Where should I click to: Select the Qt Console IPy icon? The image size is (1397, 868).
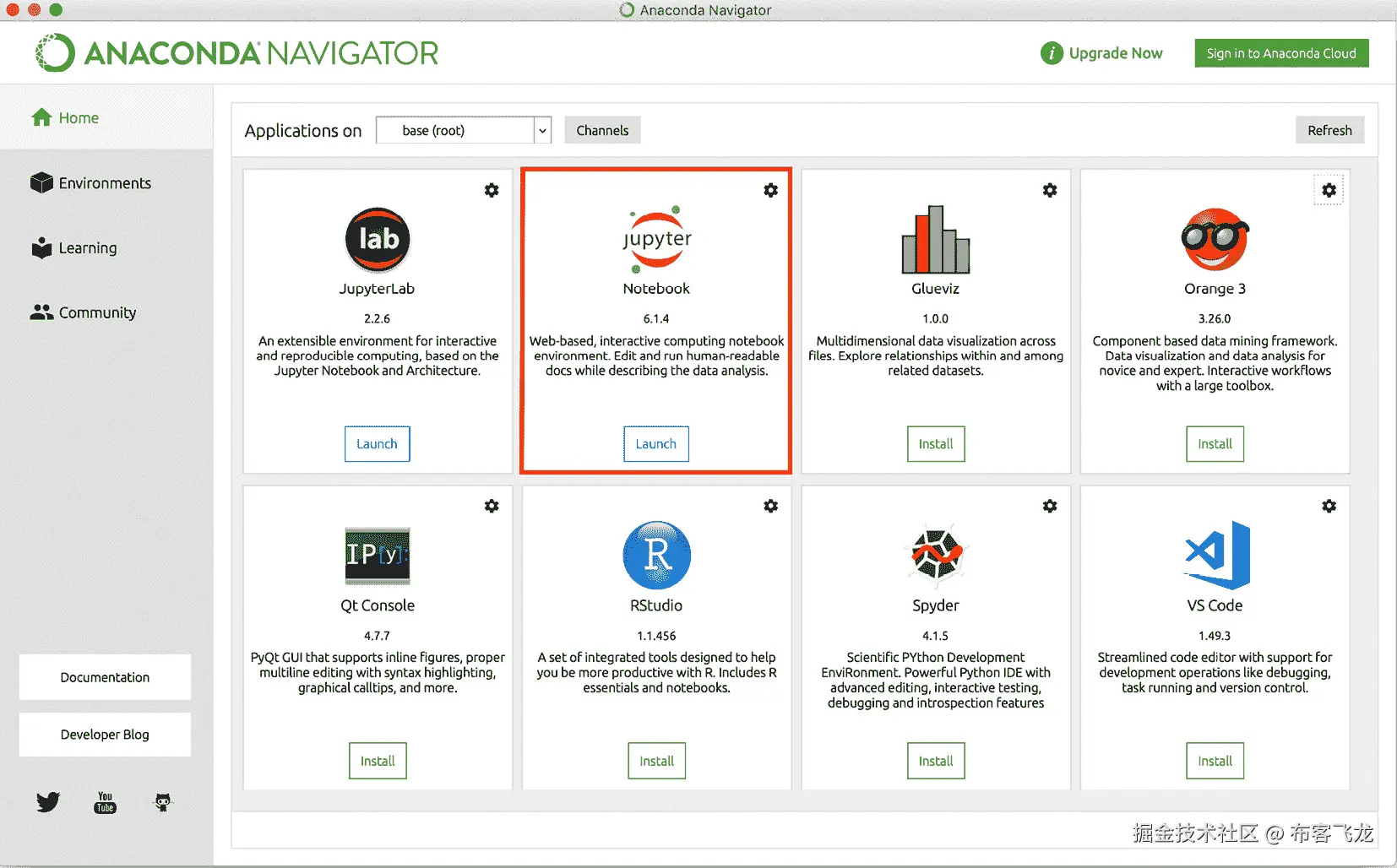pos(377,556)
